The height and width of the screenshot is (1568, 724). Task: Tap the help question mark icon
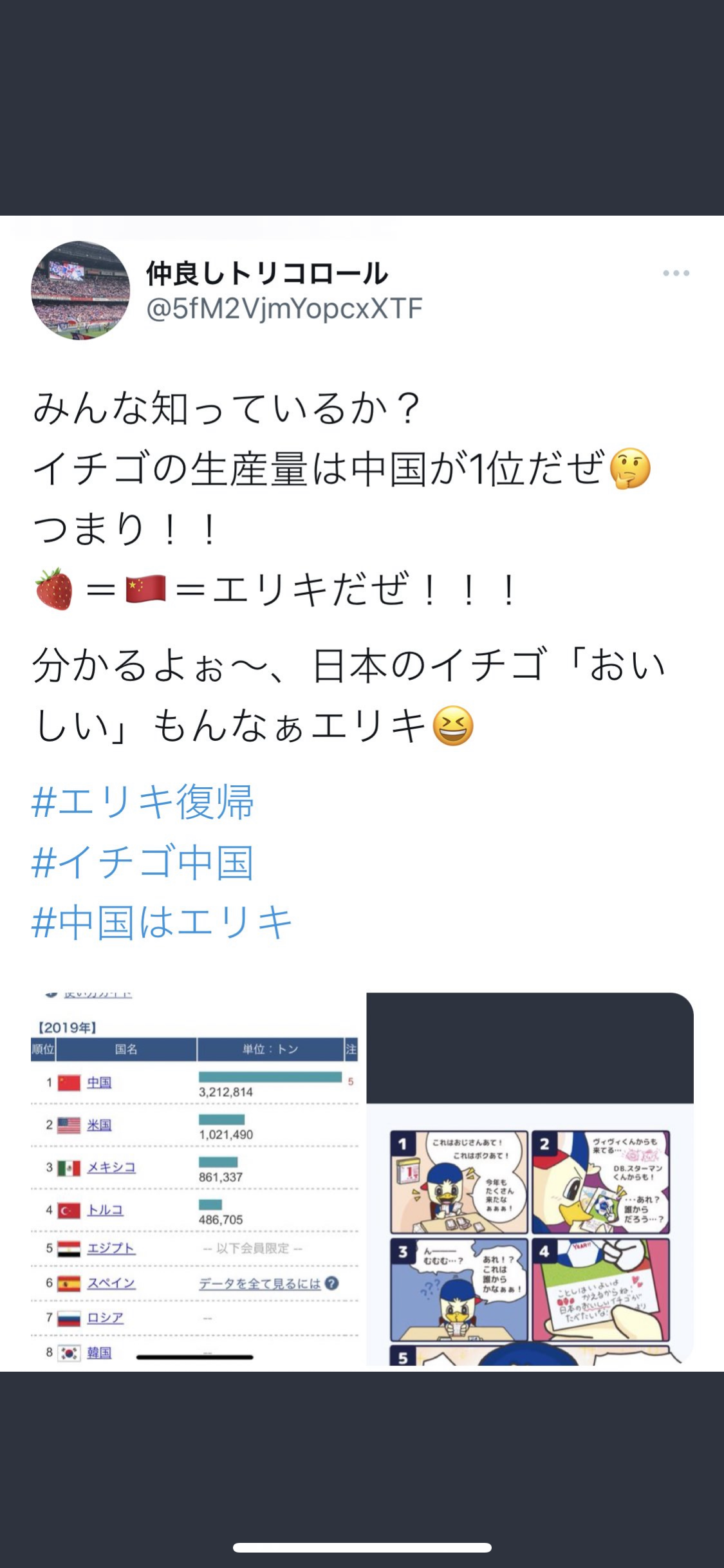[x=331, y=1283]
